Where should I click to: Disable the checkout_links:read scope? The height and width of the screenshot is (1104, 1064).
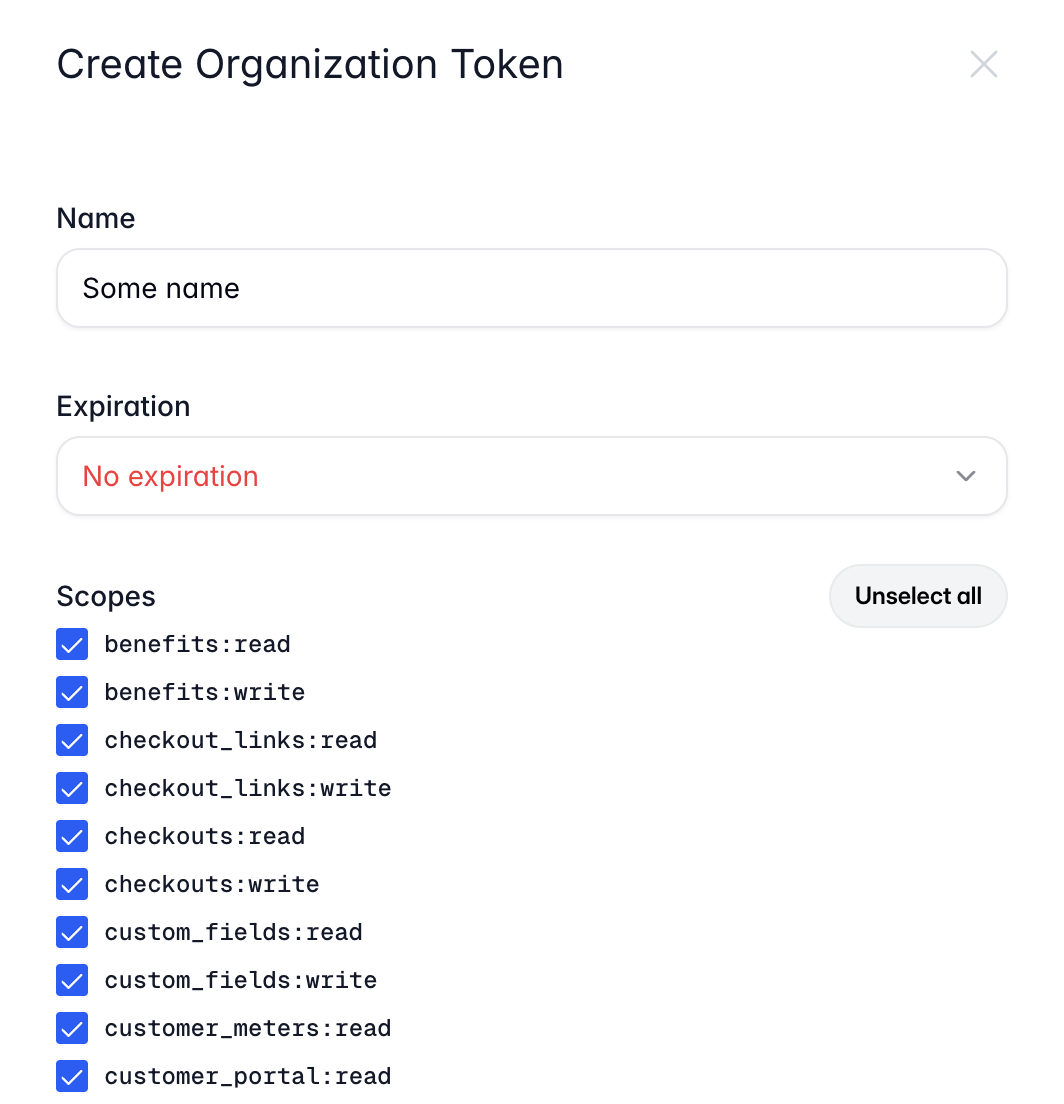[x=72, y=740]
